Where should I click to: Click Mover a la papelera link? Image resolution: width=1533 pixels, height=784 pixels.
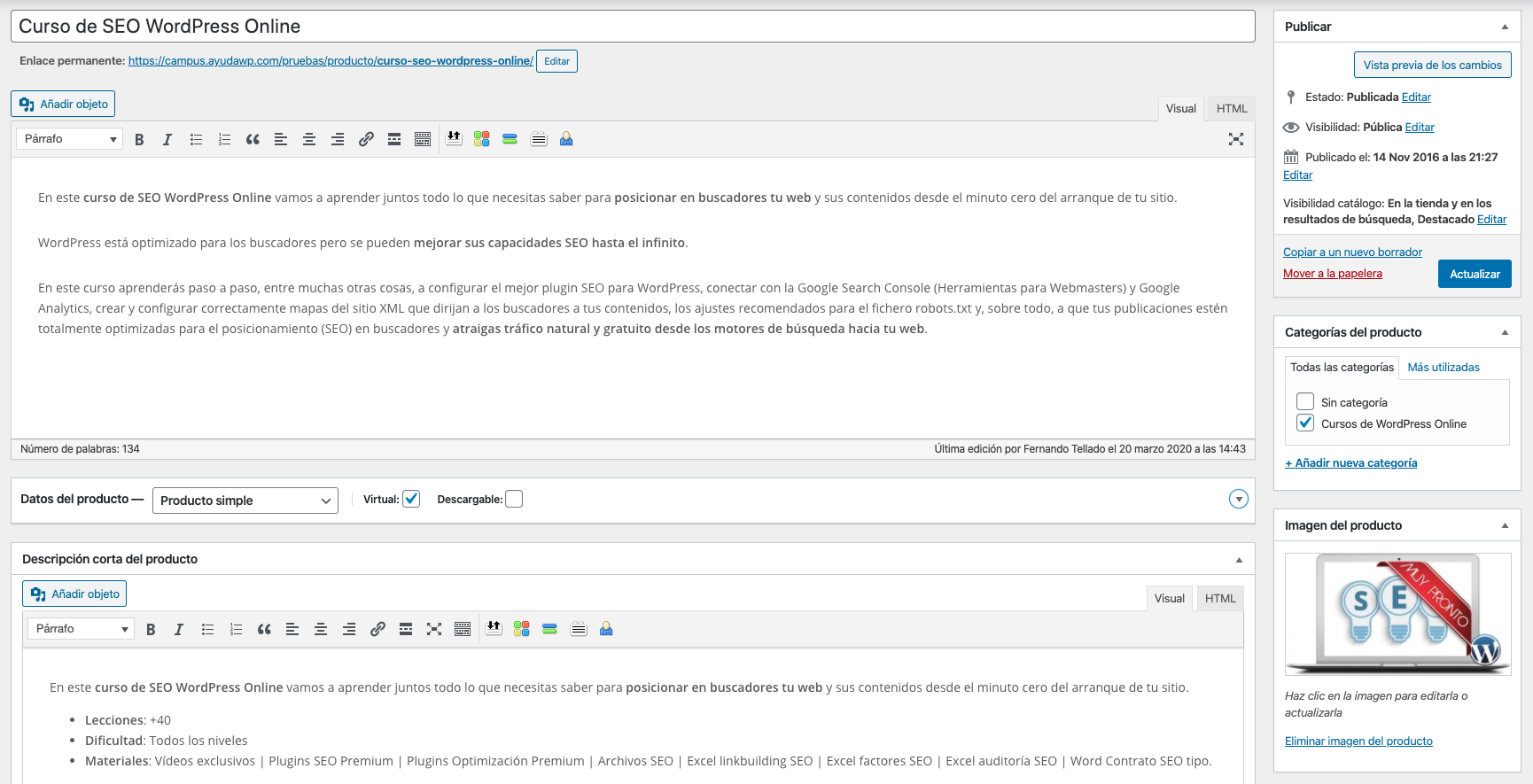[1332, 273]
